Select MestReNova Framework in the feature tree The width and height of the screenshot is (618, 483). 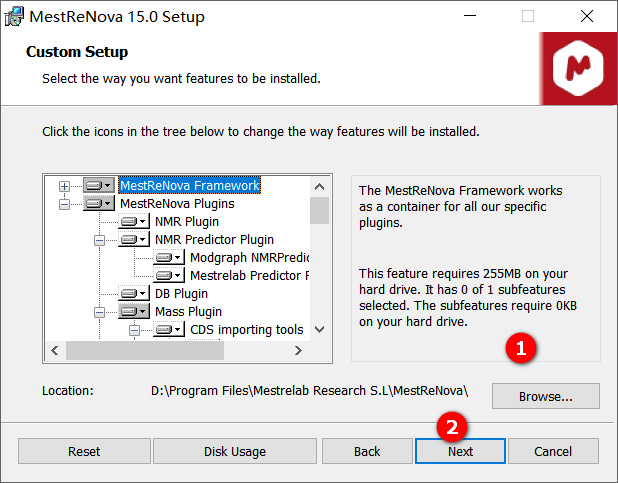pos(190,185)
